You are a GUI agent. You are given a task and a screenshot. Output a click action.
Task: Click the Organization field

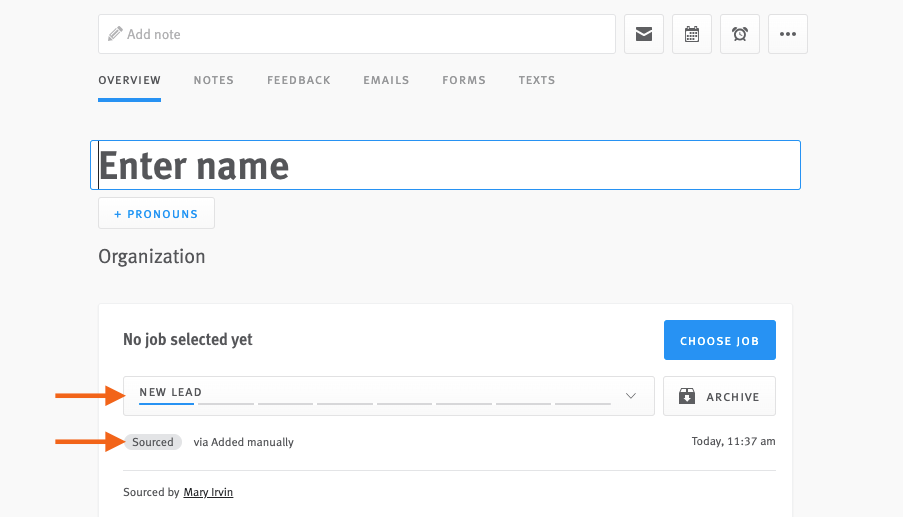[x=152, y=256]
